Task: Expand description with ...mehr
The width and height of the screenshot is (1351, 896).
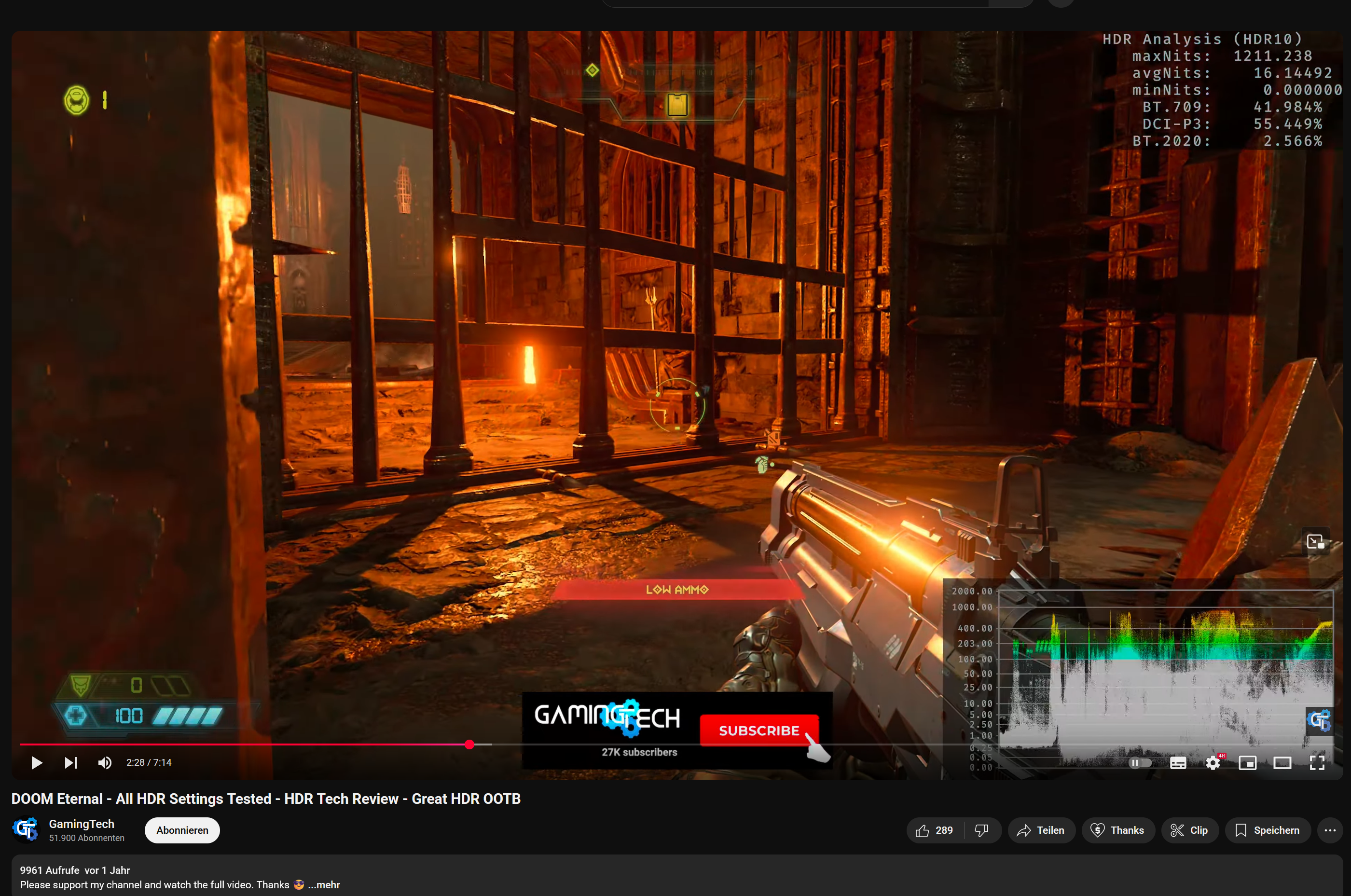Action: pos(325,884)
